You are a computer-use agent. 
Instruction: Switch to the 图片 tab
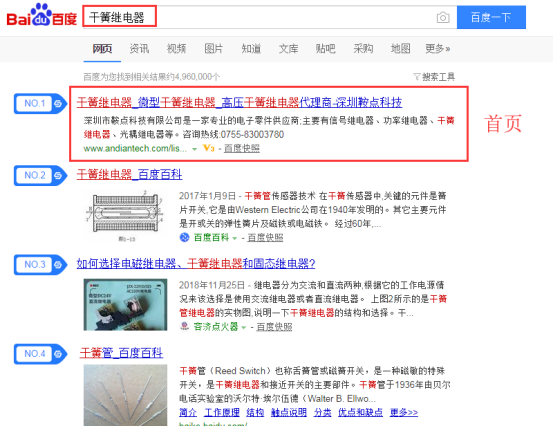[213, 48]
